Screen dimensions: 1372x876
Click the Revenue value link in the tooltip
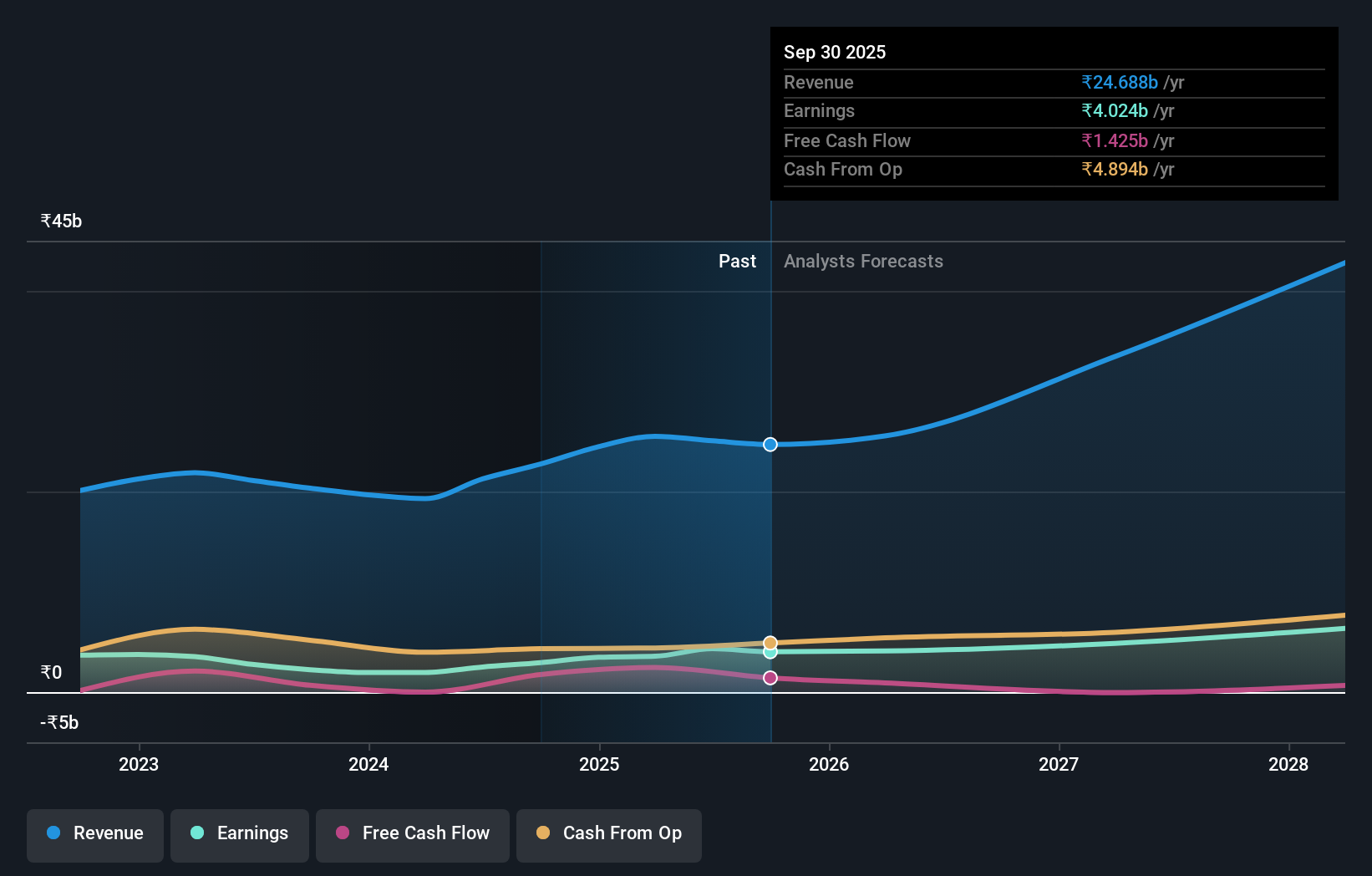(1120, 82)
